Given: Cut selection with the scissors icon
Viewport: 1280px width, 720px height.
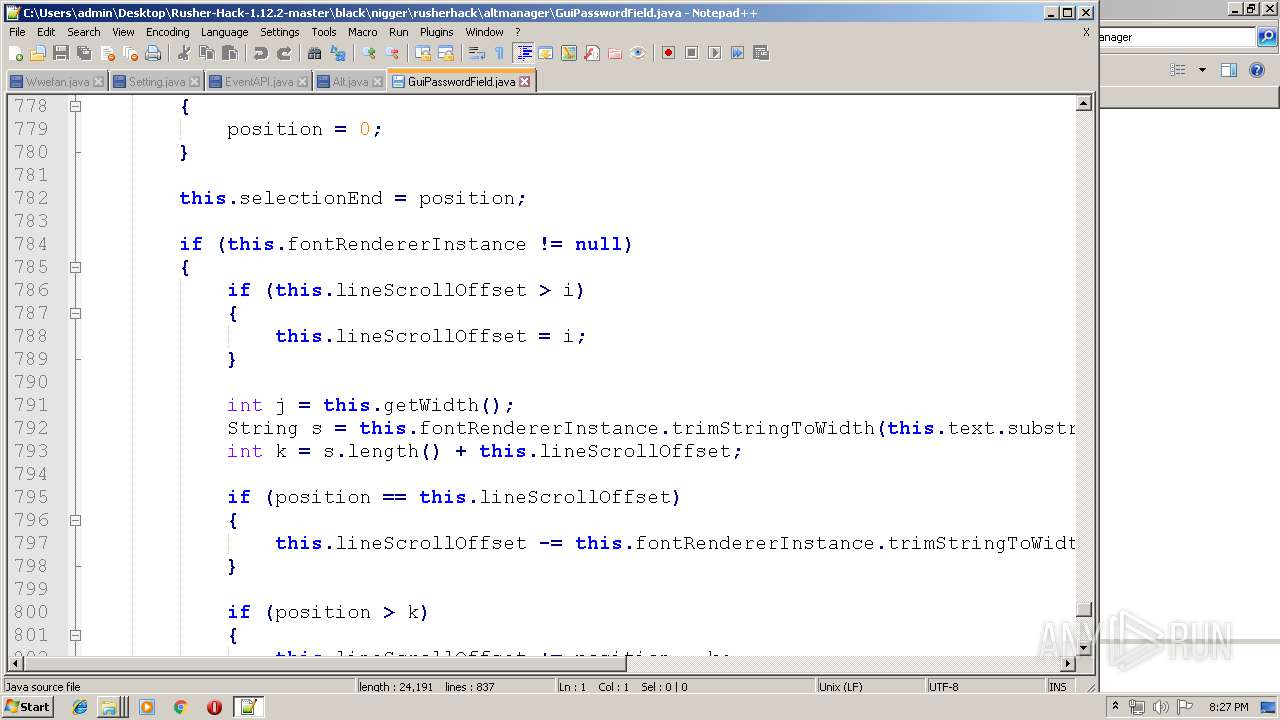Looking at the screenshot, I should click(183, 53).
